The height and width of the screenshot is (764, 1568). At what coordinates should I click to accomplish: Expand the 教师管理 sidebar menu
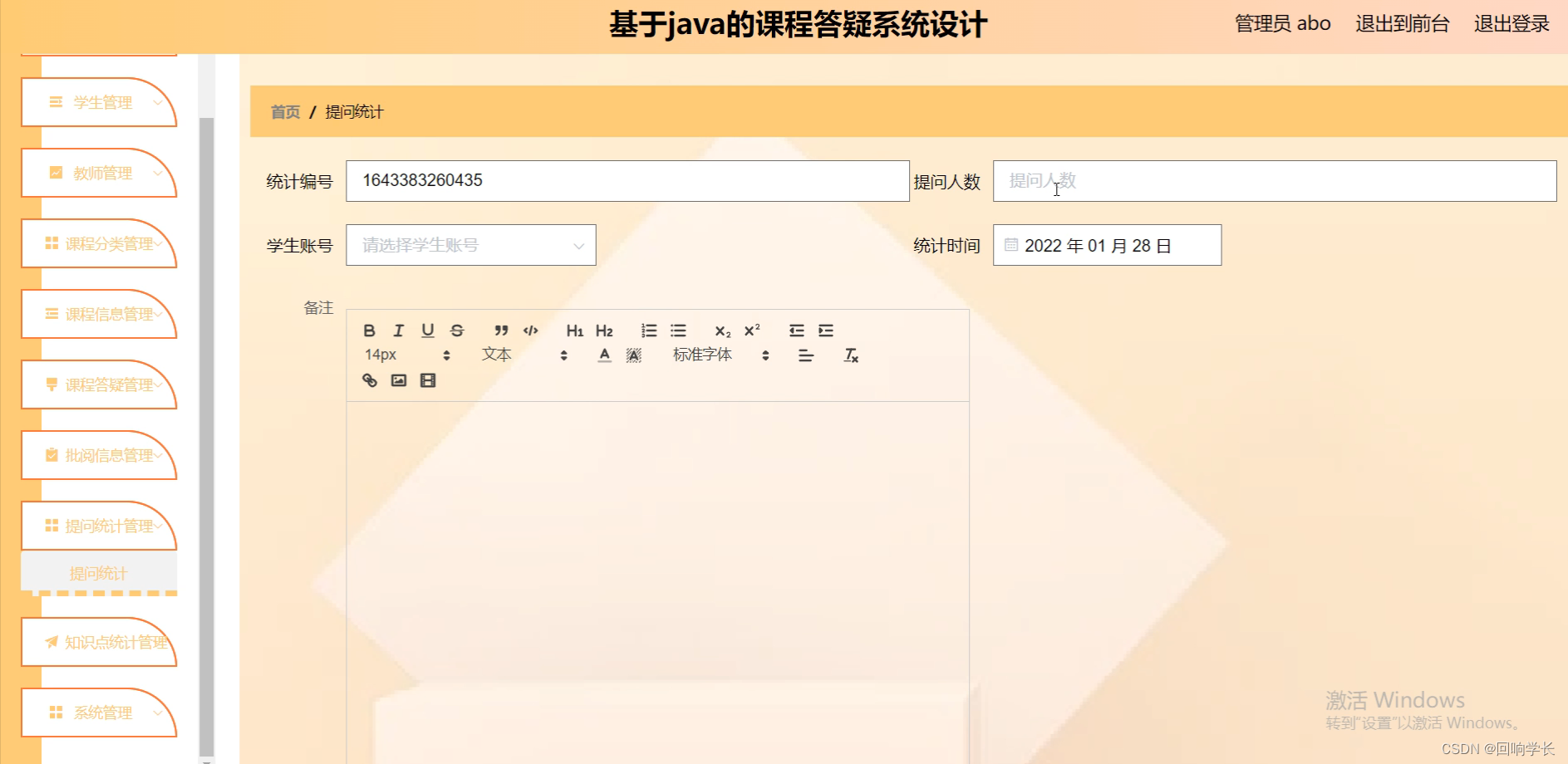(100, 173)
